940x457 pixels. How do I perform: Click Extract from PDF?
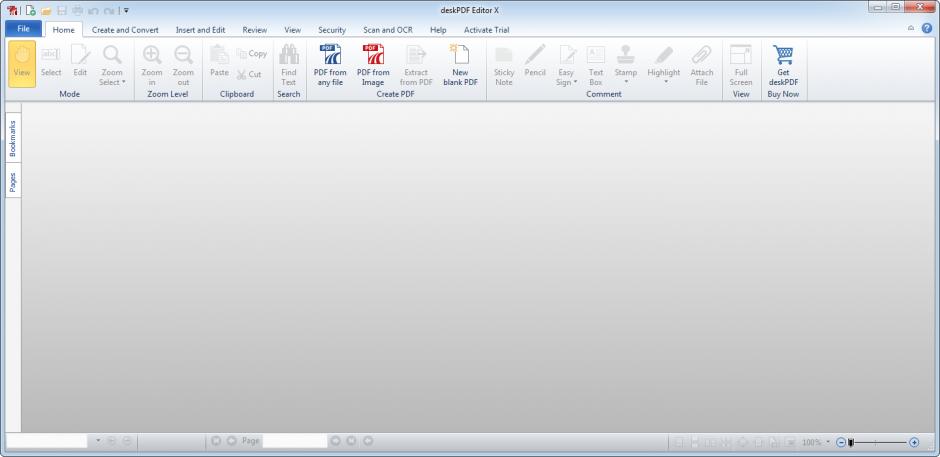tap(416, 64)
